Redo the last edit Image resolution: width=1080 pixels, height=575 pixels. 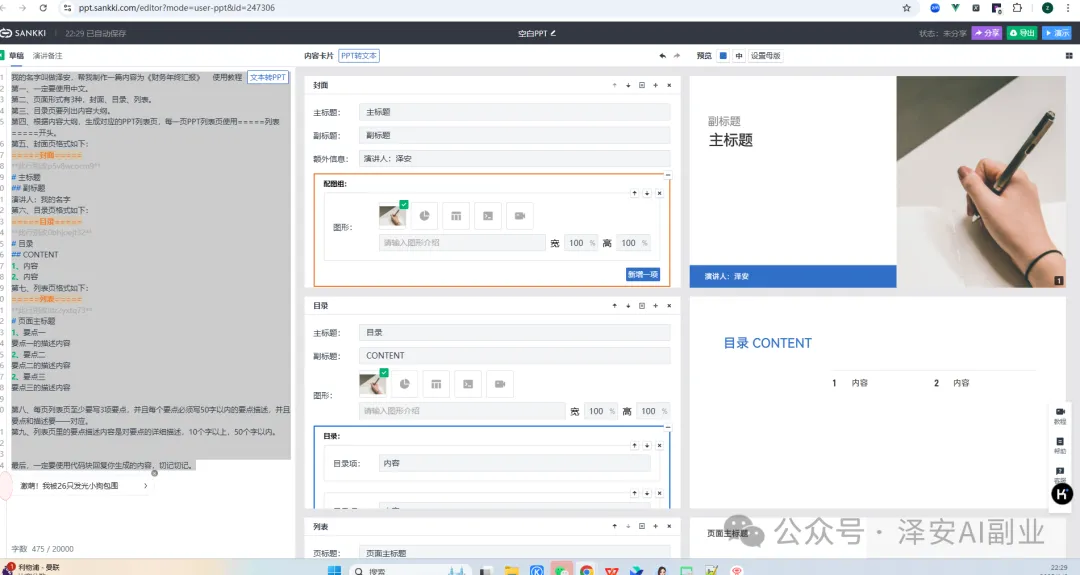676,56
